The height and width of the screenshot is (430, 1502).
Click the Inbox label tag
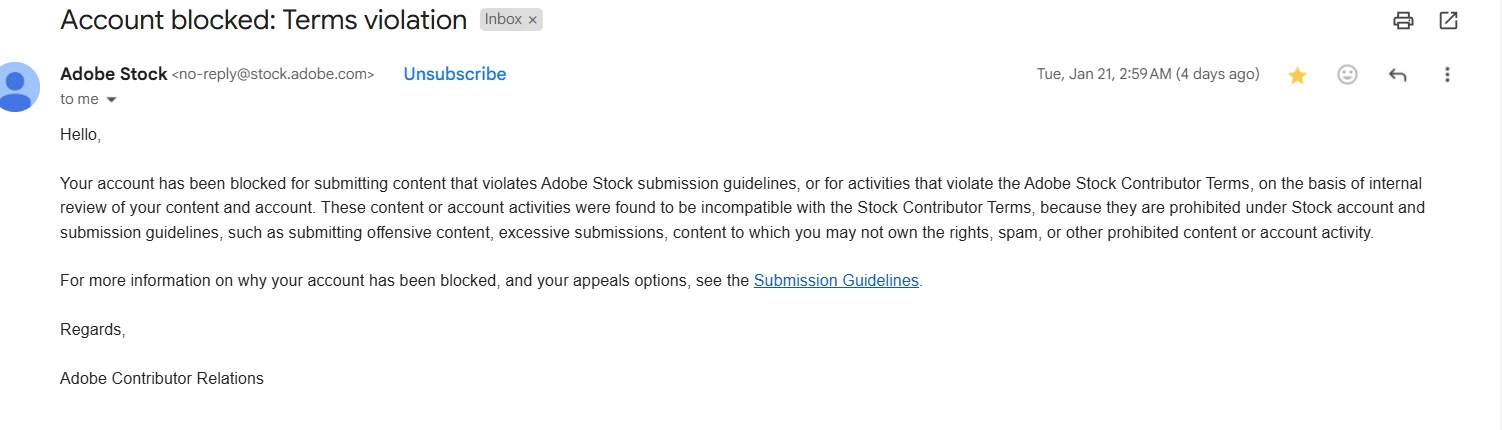point(503,20)
